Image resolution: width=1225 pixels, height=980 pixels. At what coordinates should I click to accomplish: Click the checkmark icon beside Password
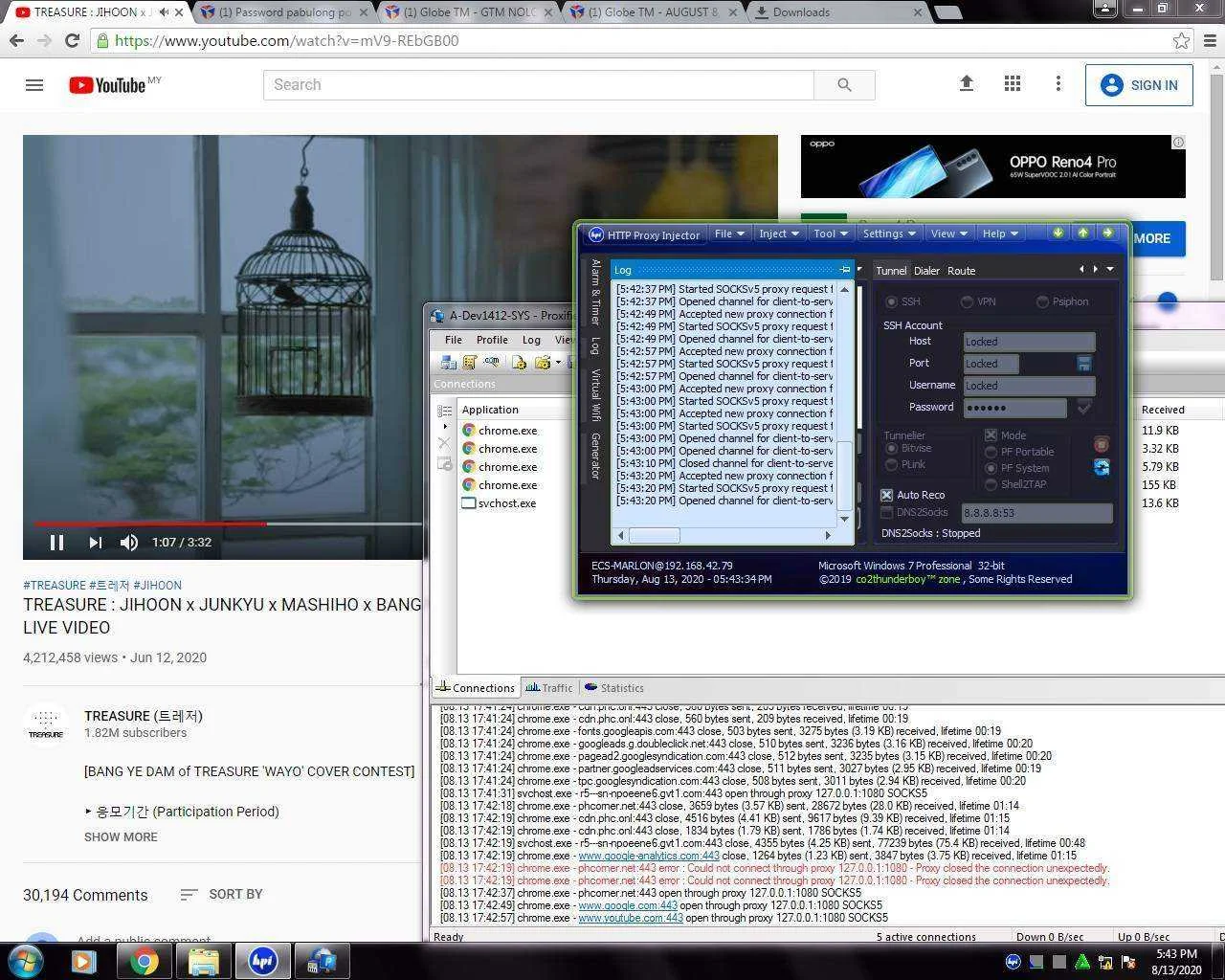[x=1083, y=408]
